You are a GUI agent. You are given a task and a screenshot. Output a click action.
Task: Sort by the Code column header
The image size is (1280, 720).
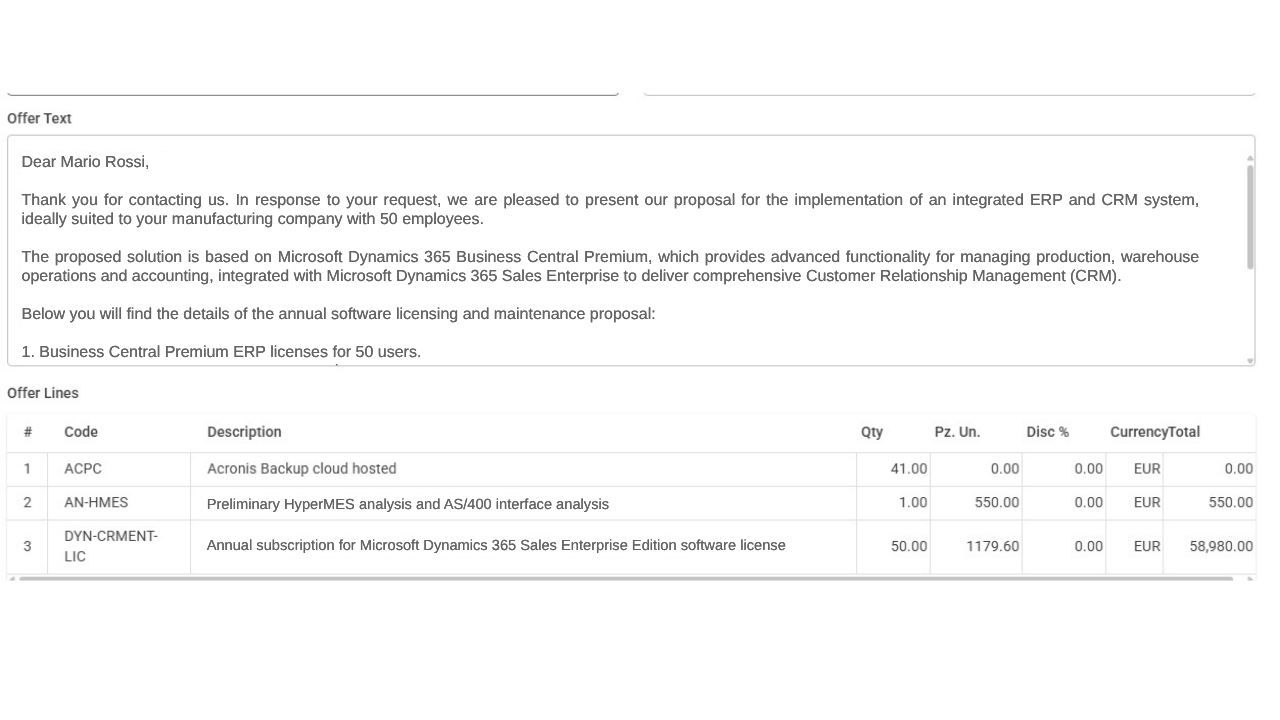click(x=81, y=432)
